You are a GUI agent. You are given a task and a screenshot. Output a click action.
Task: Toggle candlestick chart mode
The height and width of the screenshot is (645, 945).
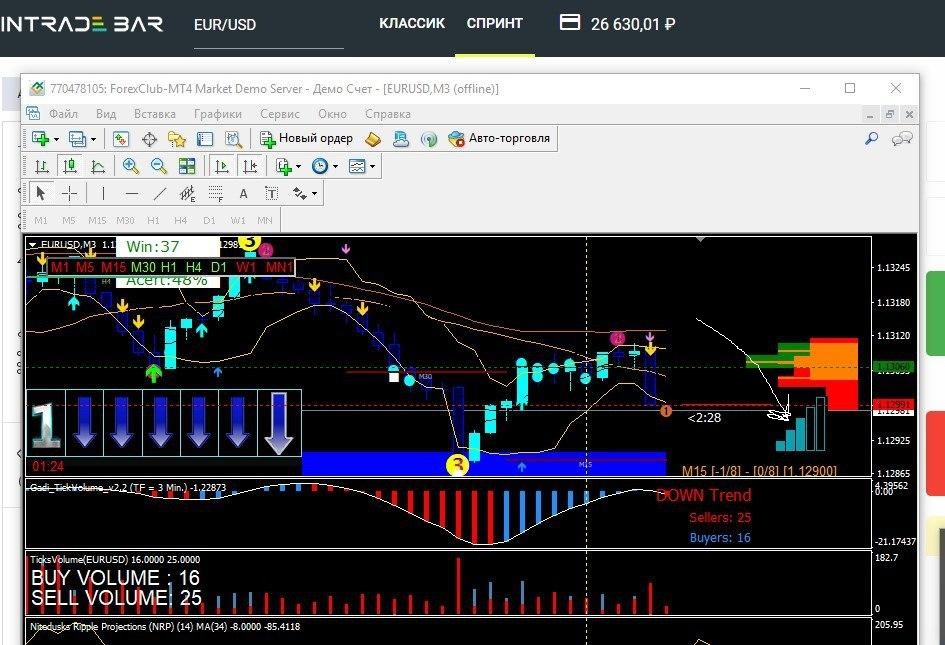(70, 166)
